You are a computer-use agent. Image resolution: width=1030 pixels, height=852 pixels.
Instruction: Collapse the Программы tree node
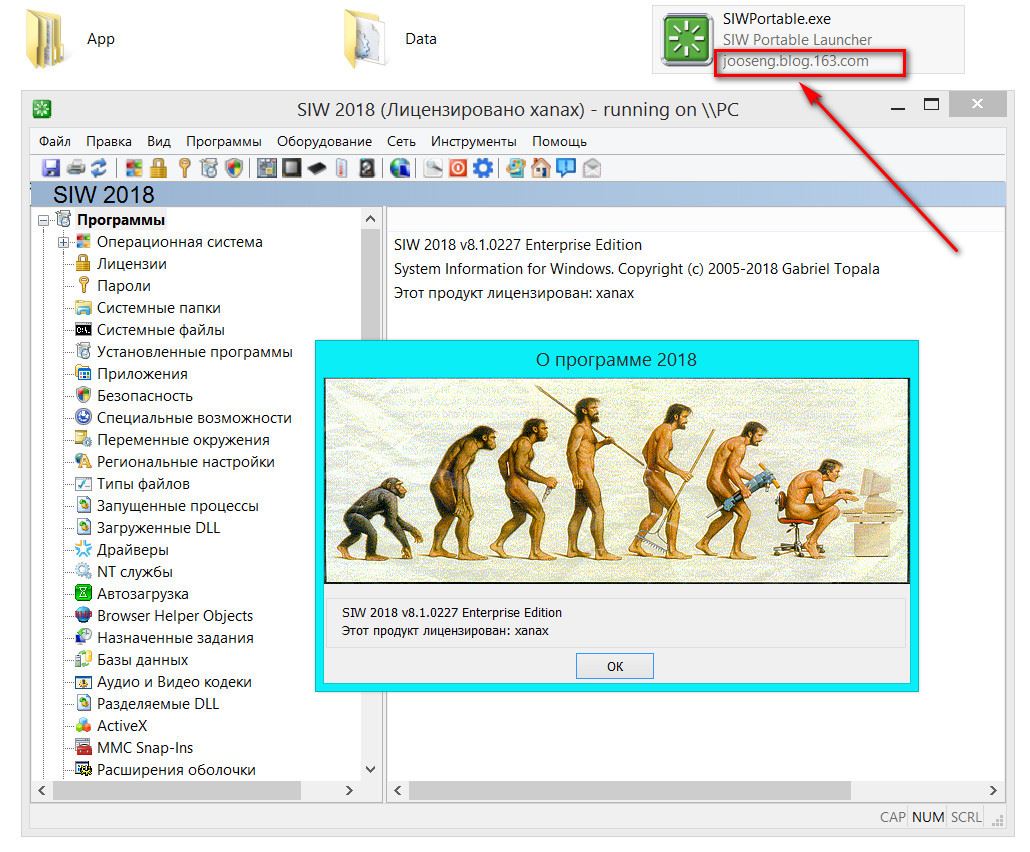(43, 221)
